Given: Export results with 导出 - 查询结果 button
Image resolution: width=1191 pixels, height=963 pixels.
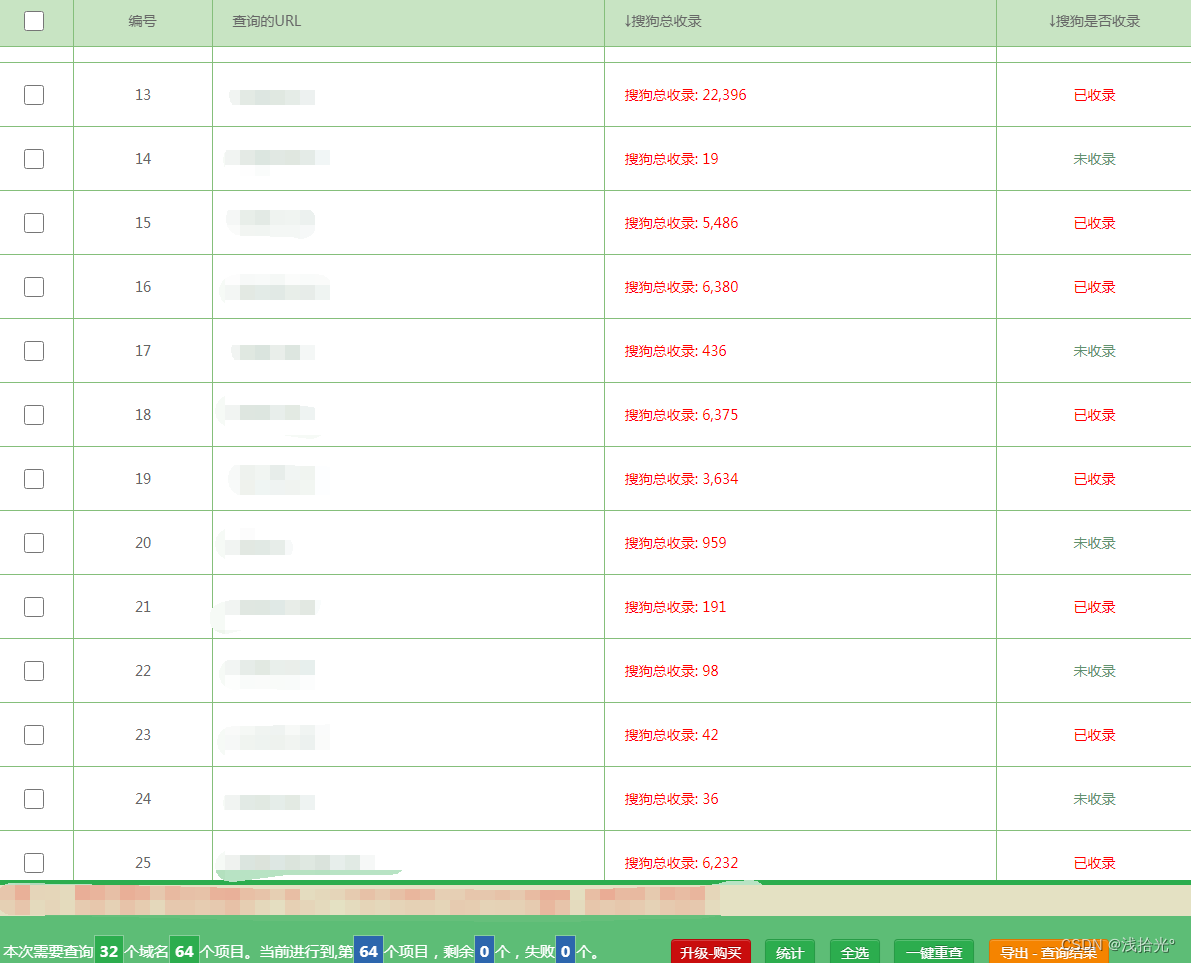Looking at the screenshot, I should [1048, 952].
